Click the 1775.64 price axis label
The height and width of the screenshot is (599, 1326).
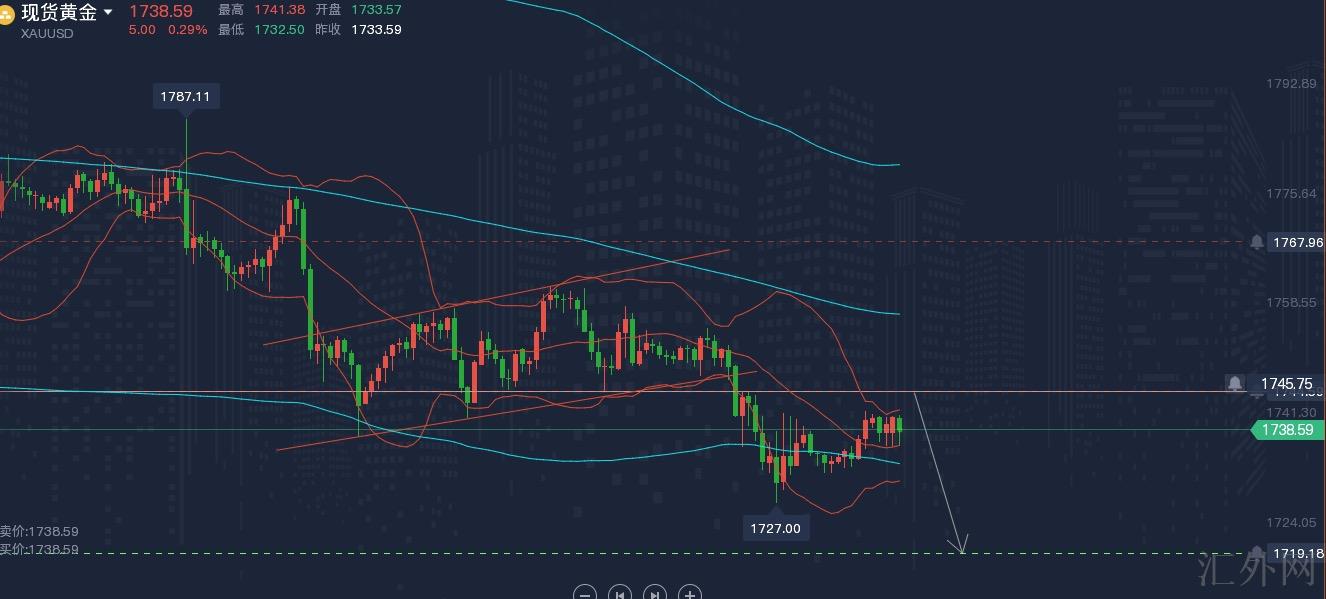click(1291, 193)
